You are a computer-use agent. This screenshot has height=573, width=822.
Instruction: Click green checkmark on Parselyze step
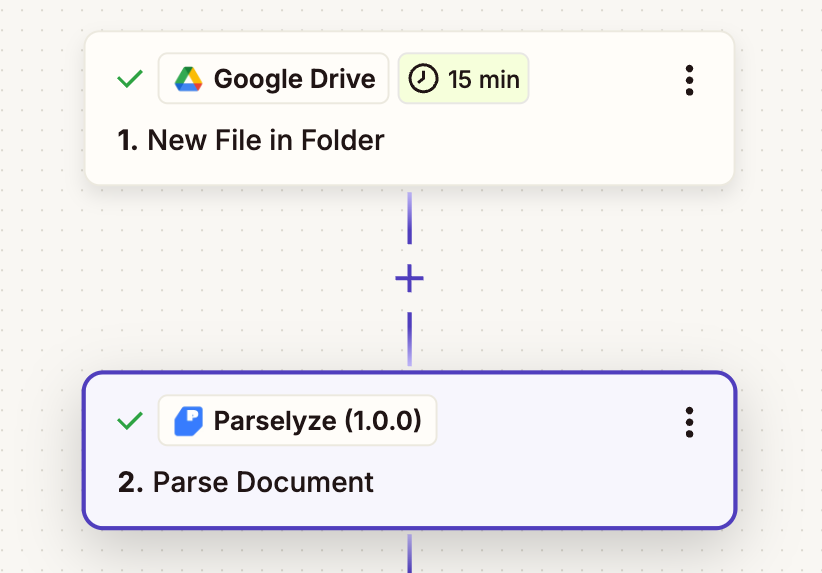tap(130, 421)
